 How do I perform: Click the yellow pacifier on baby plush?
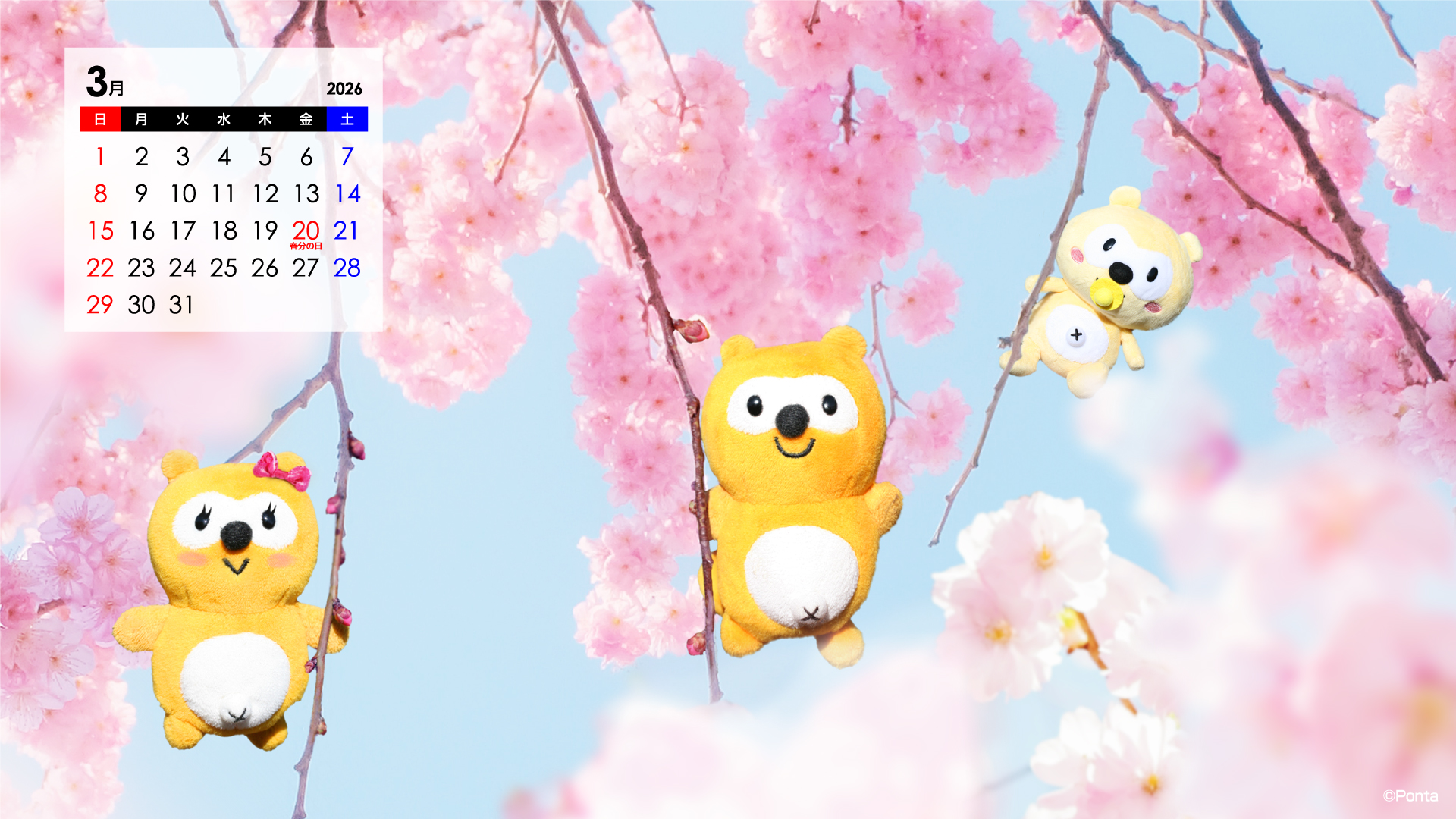coord(1106,297)
